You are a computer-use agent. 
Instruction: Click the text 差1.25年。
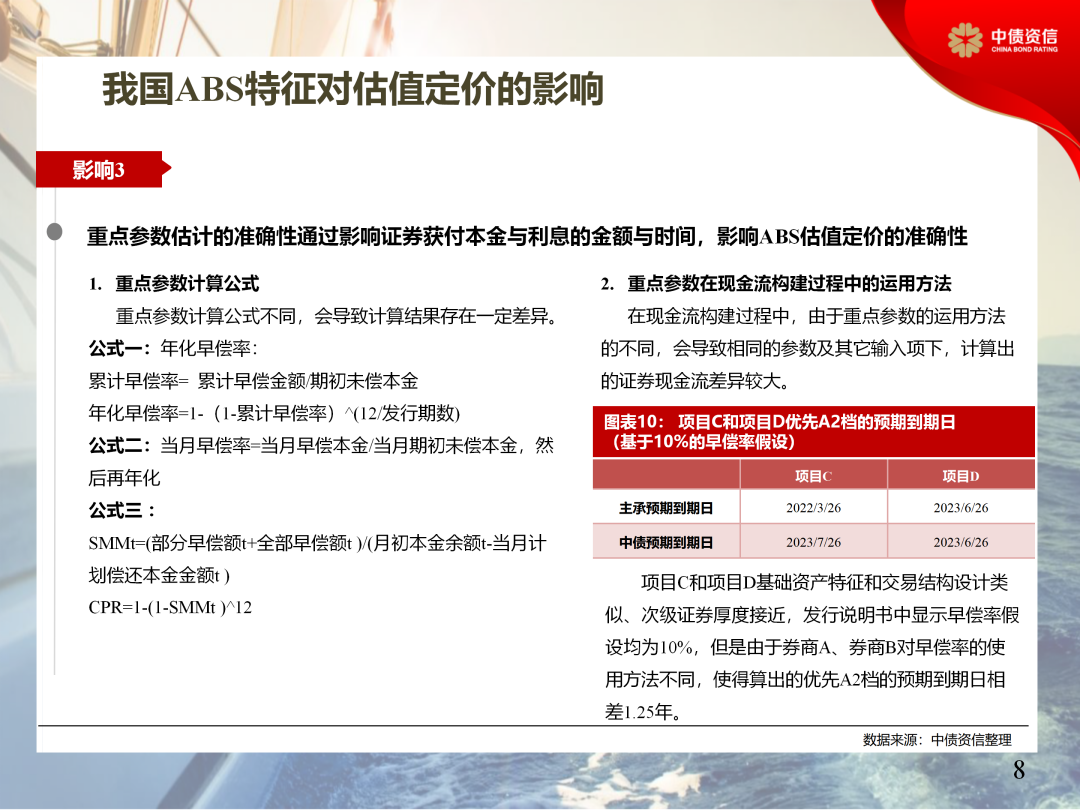tap(644, 712)
